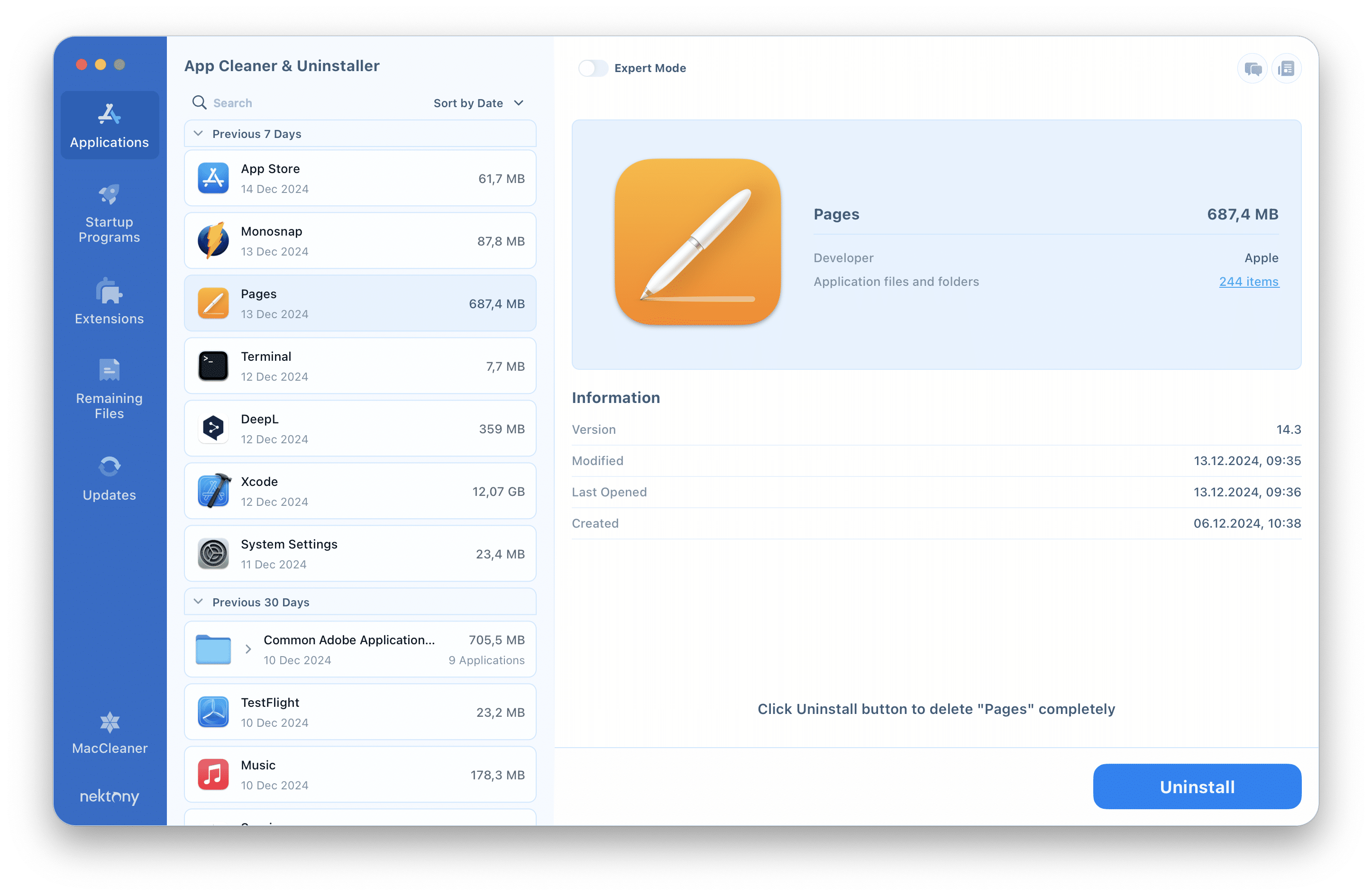Go to the Updates section
Image resolution: width=1372 pixels, height=896 pixels.
110,478
